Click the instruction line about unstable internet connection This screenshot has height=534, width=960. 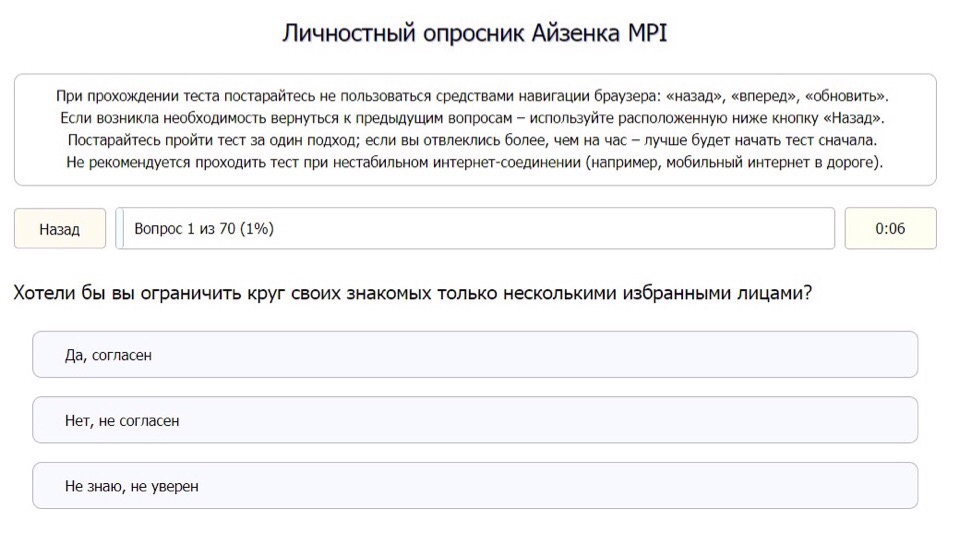[x=475, y=162]
